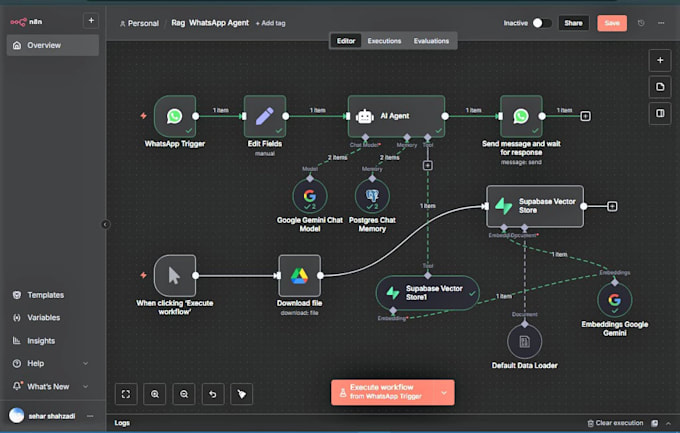
Task: Open Execute workflow trigger dropdown arrow
Action: [444, 393]
